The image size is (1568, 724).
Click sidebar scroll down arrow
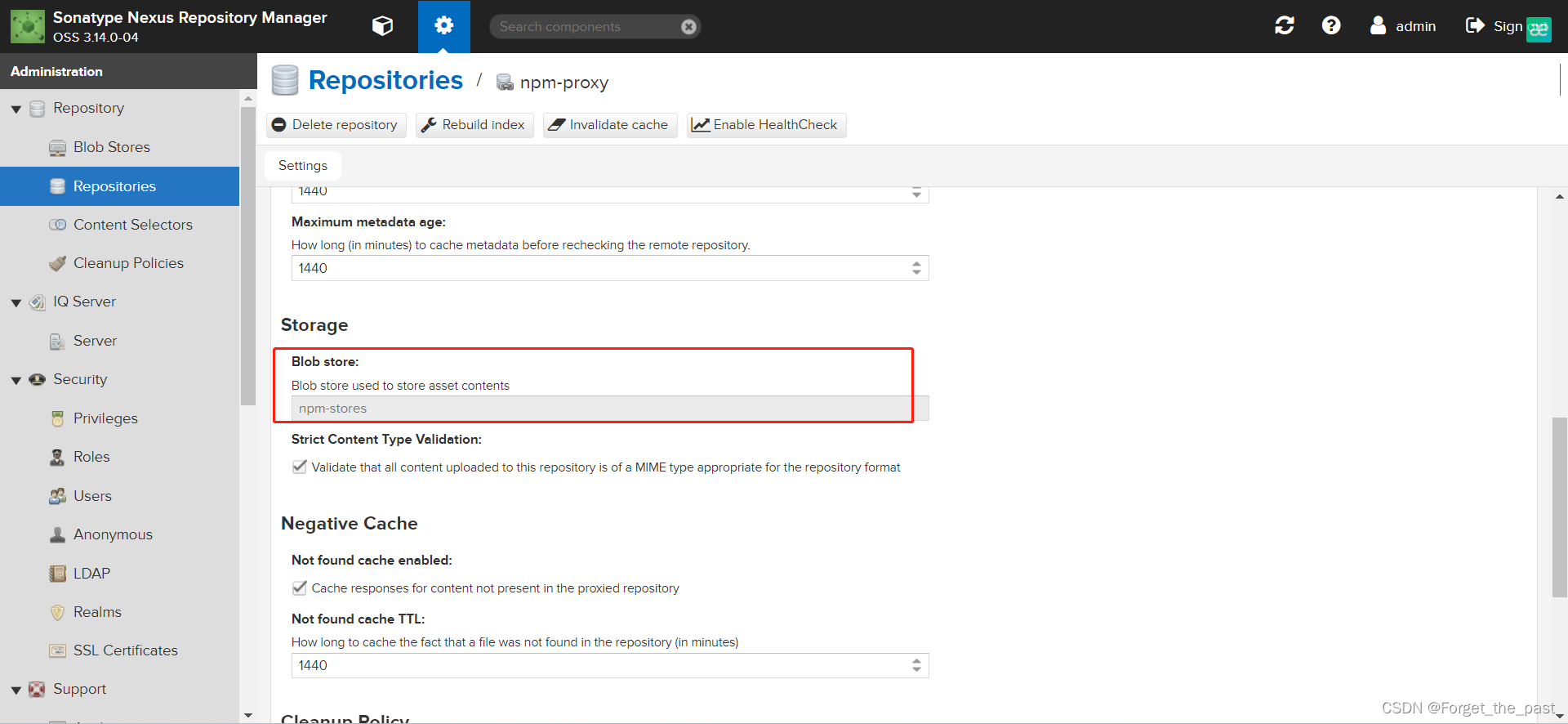pyautogui.click(x=248, y=715)
